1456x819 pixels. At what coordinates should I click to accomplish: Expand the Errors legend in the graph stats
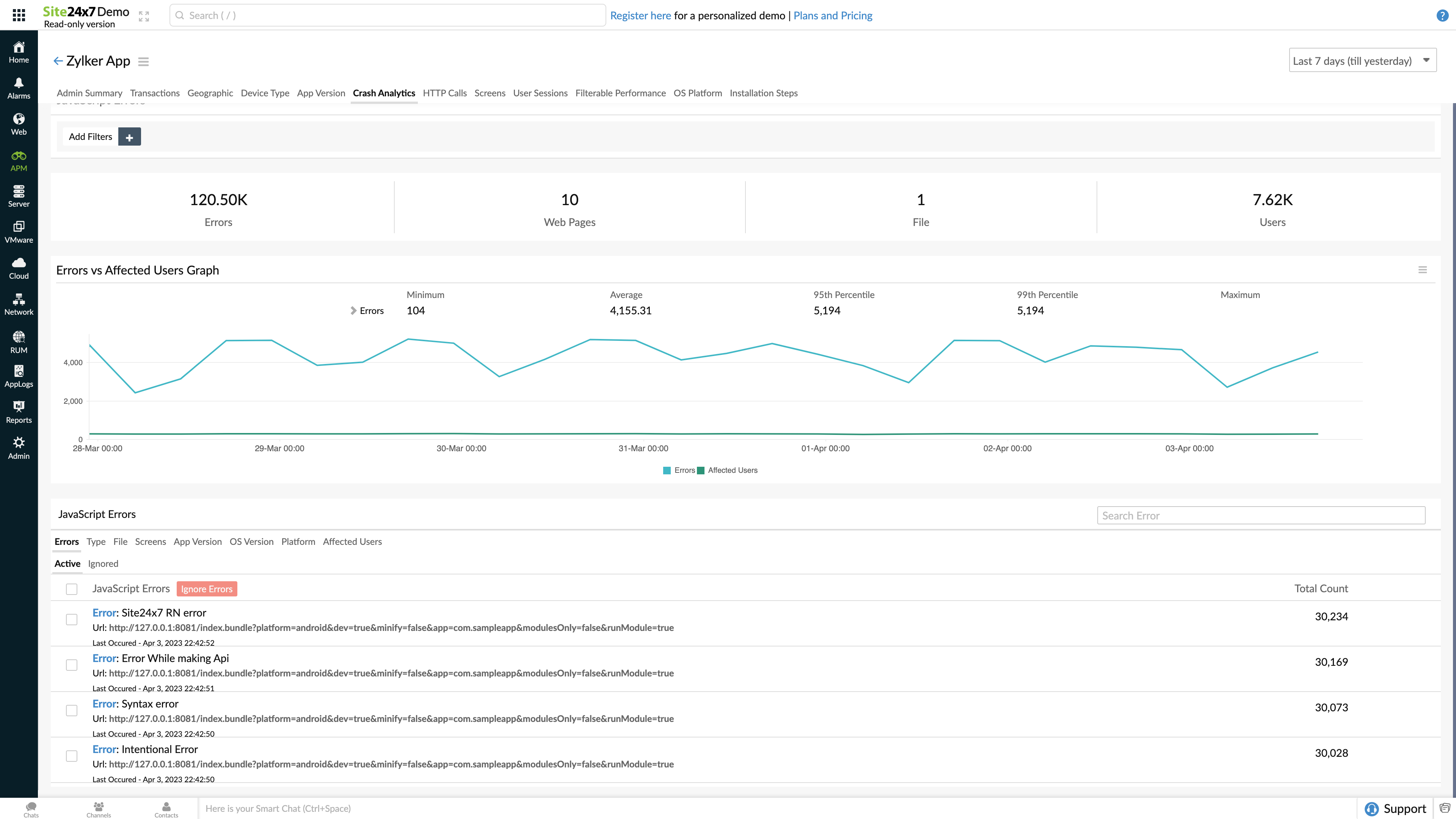353,310
